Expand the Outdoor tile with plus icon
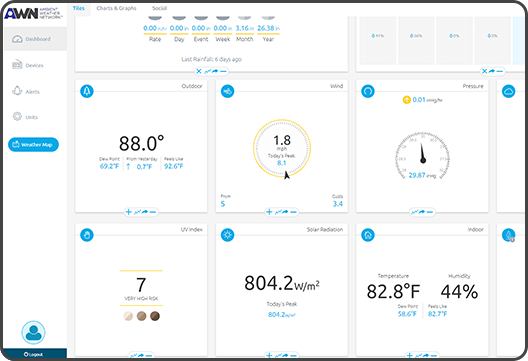The image size is (528, 361). click(x=128, y=212)
